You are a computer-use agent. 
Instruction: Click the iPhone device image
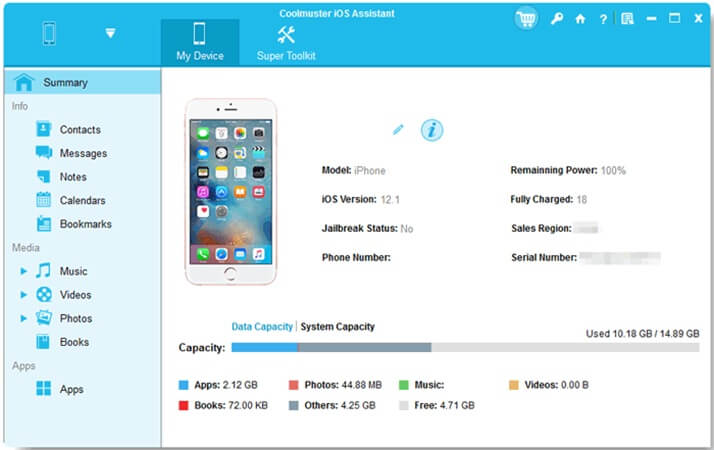tap(230, 192)
